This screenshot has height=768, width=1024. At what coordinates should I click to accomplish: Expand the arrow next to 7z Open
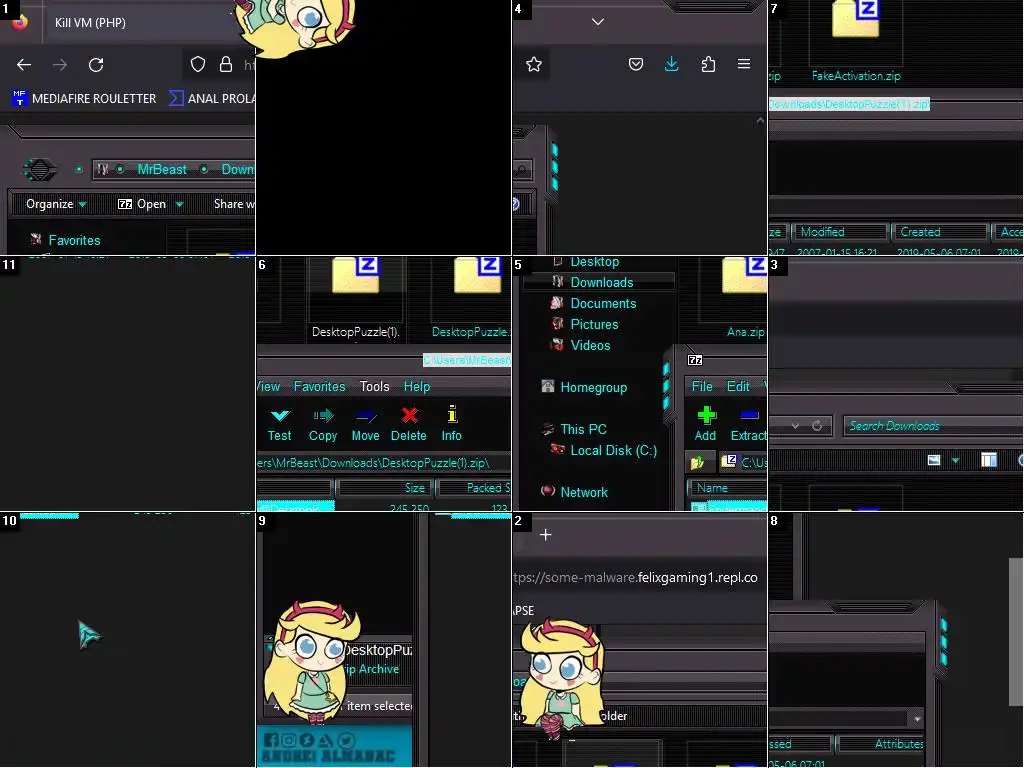click(179, 204)
